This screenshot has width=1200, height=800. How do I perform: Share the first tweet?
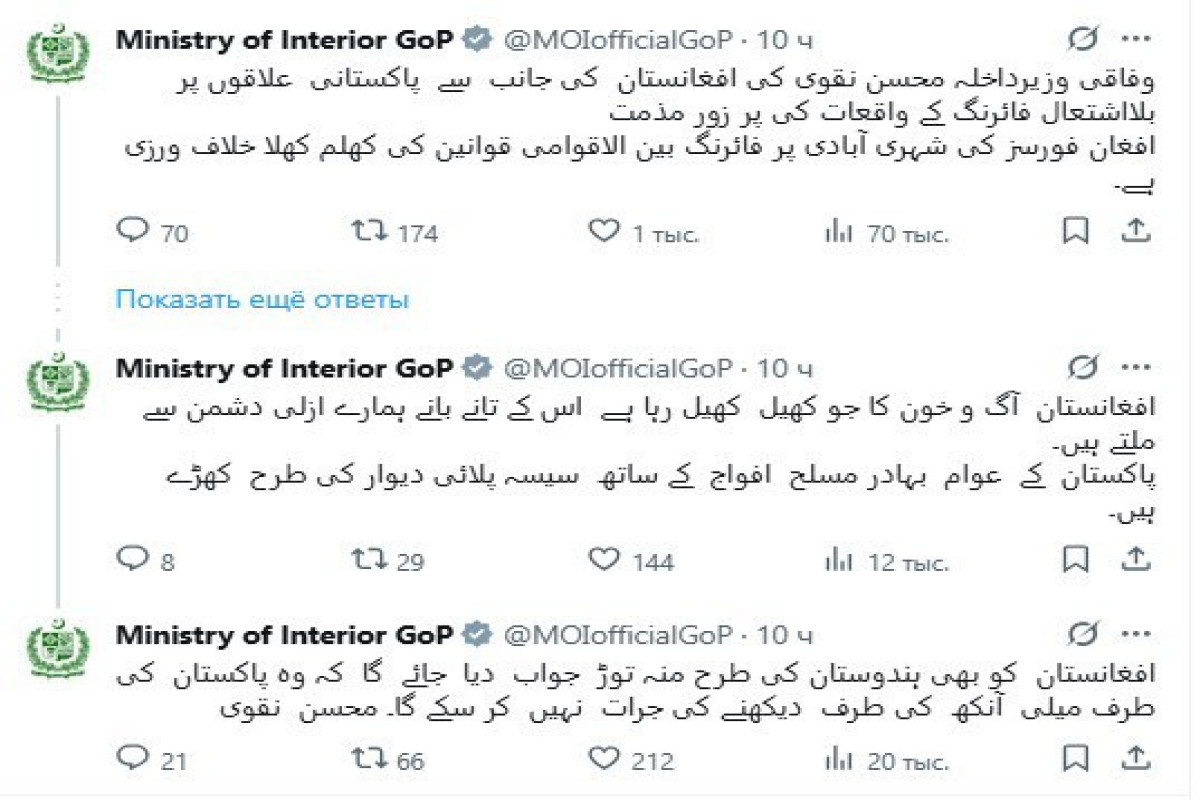click(1135, 232)
